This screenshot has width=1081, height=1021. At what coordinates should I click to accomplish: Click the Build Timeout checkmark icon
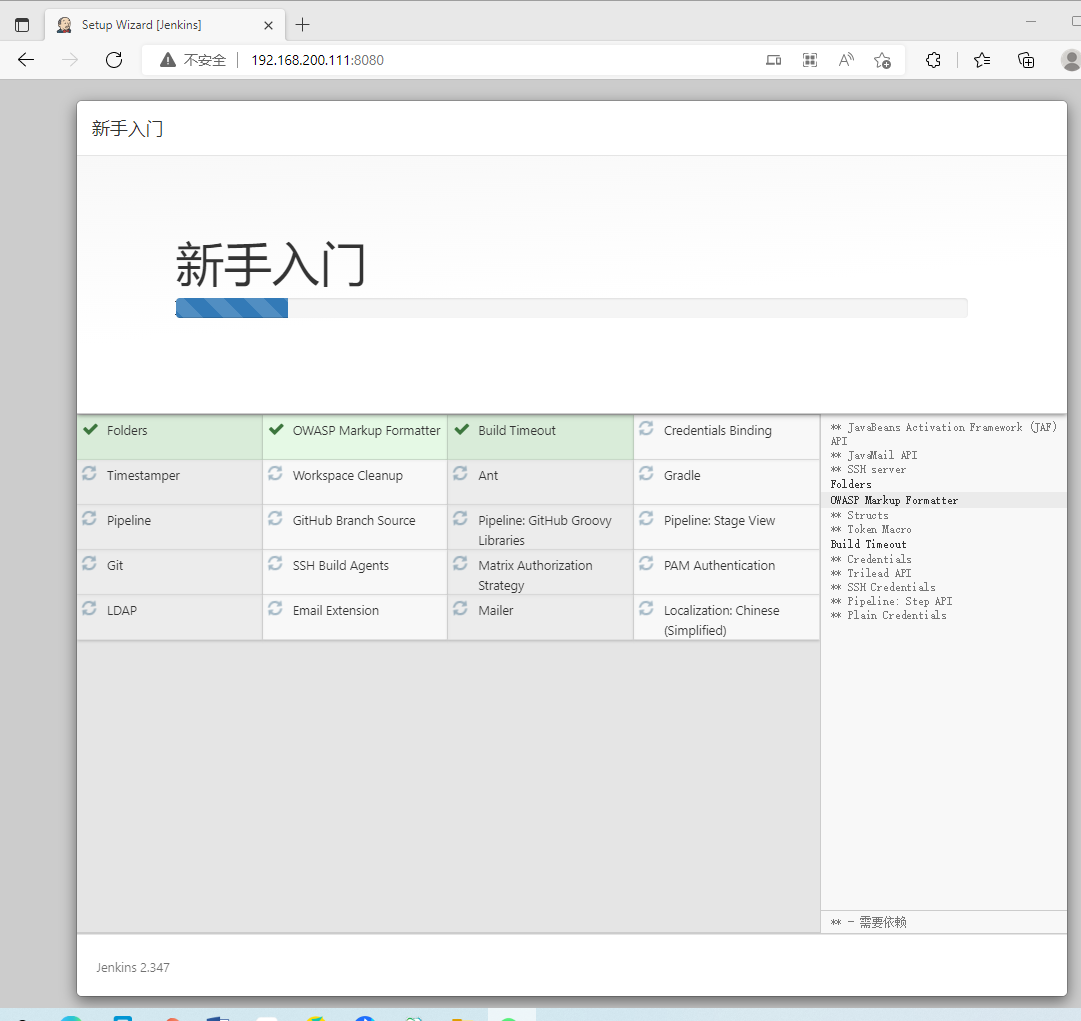[462, 429]
